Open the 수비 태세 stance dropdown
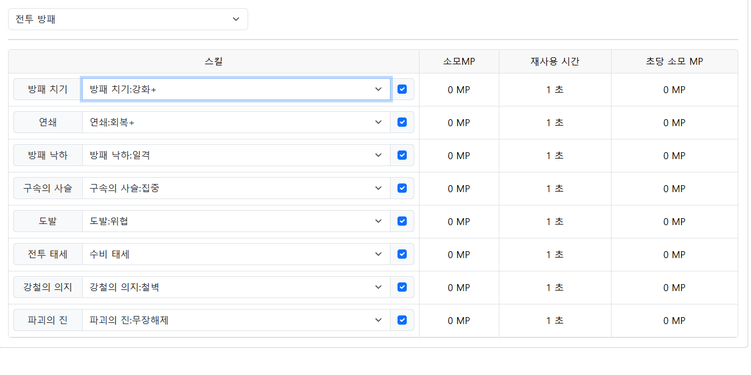This screenshot has height=375, width=751. pos(236,254)
